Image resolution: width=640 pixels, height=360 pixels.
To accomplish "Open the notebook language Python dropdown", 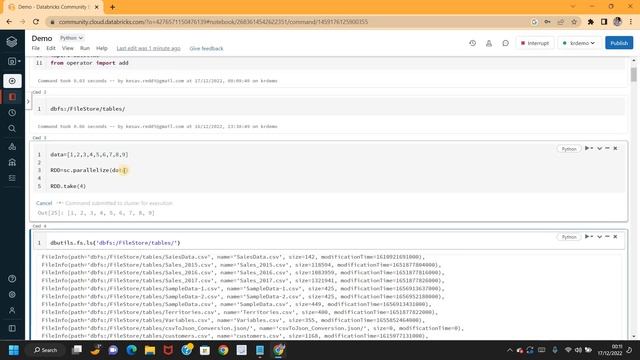I will 71,38.
